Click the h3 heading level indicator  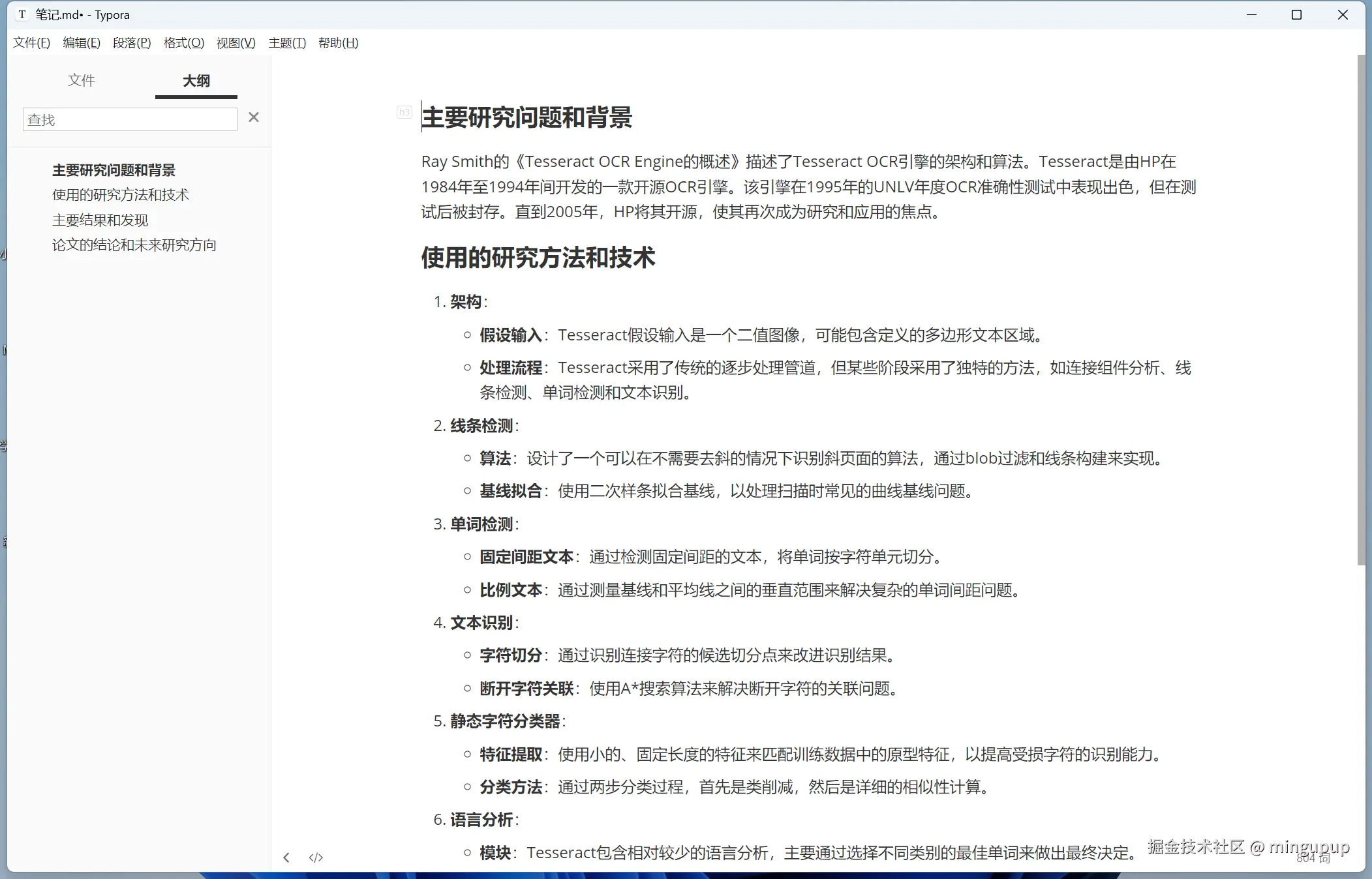coord(404,112)
